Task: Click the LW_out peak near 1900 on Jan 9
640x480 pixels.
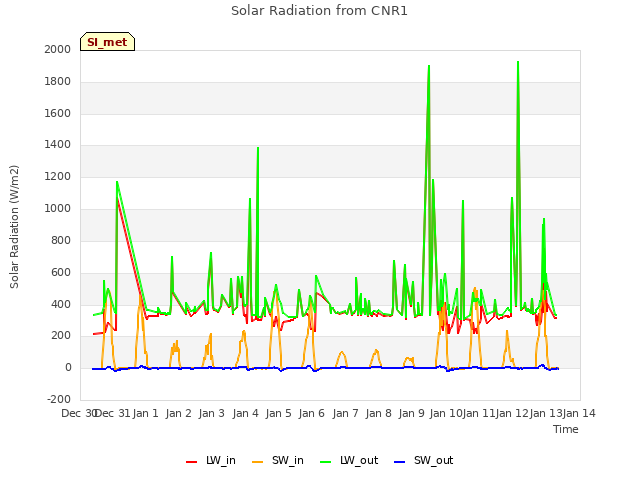Action: point(429,66)
